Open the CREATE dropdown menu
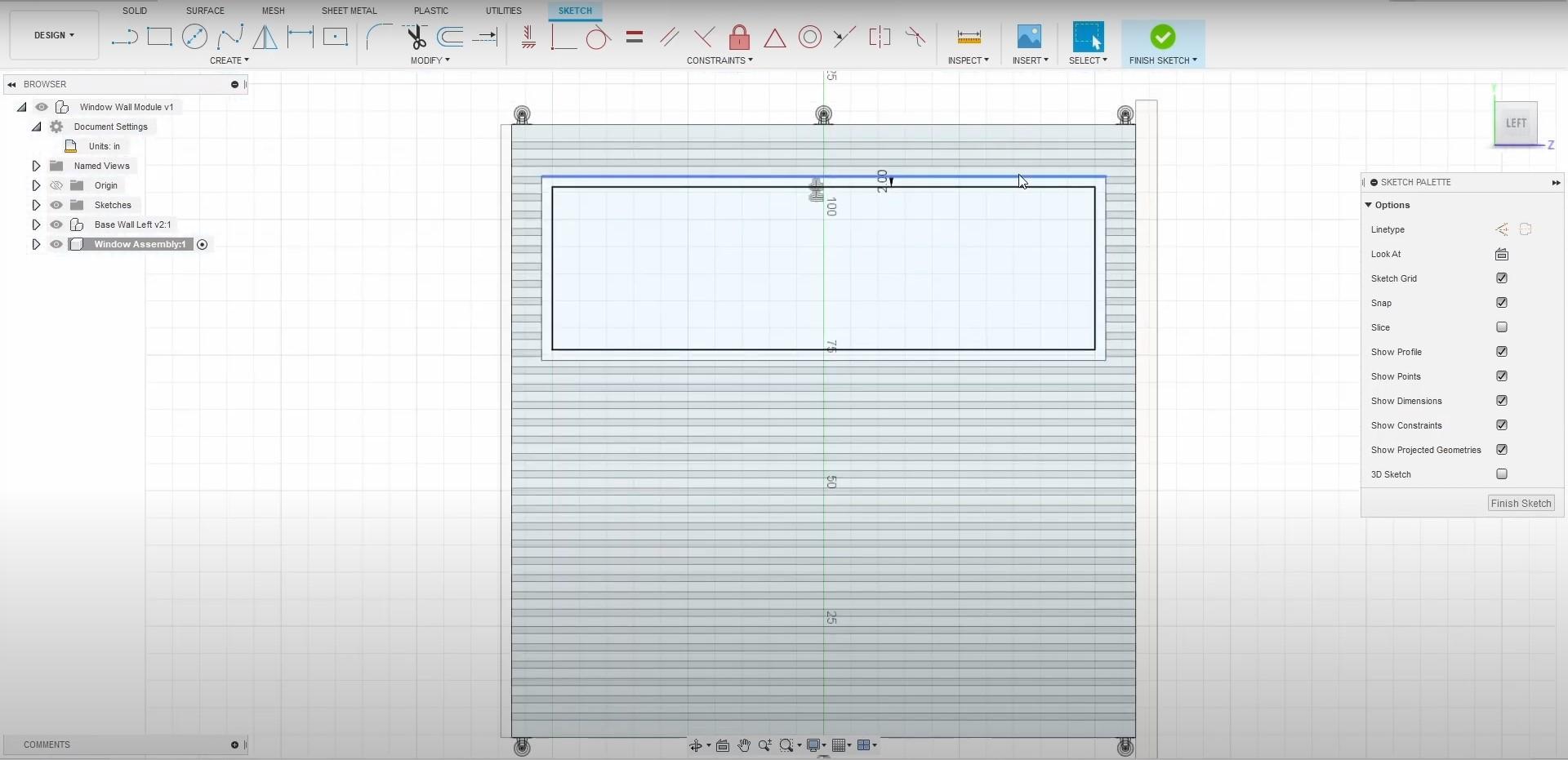Viewport: 1568px width, 760px height. point(229,60)
